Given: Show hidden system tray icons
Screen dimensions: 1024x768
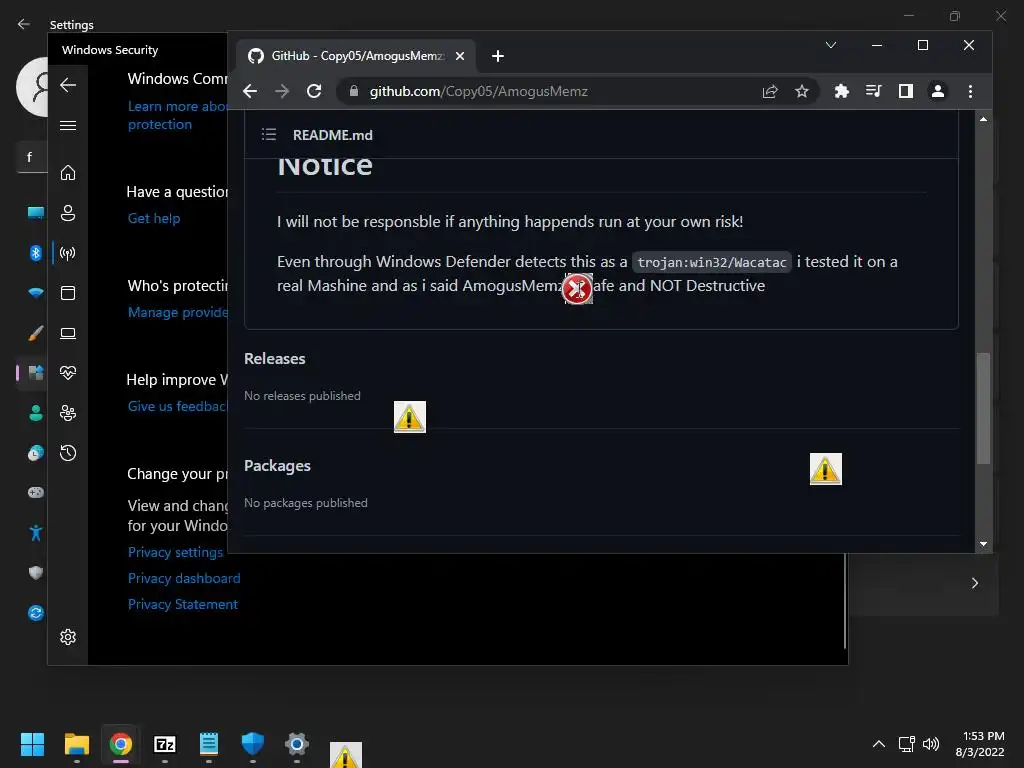Looking at the screenshot, I should pyautogui.click(x=879, y=744).
